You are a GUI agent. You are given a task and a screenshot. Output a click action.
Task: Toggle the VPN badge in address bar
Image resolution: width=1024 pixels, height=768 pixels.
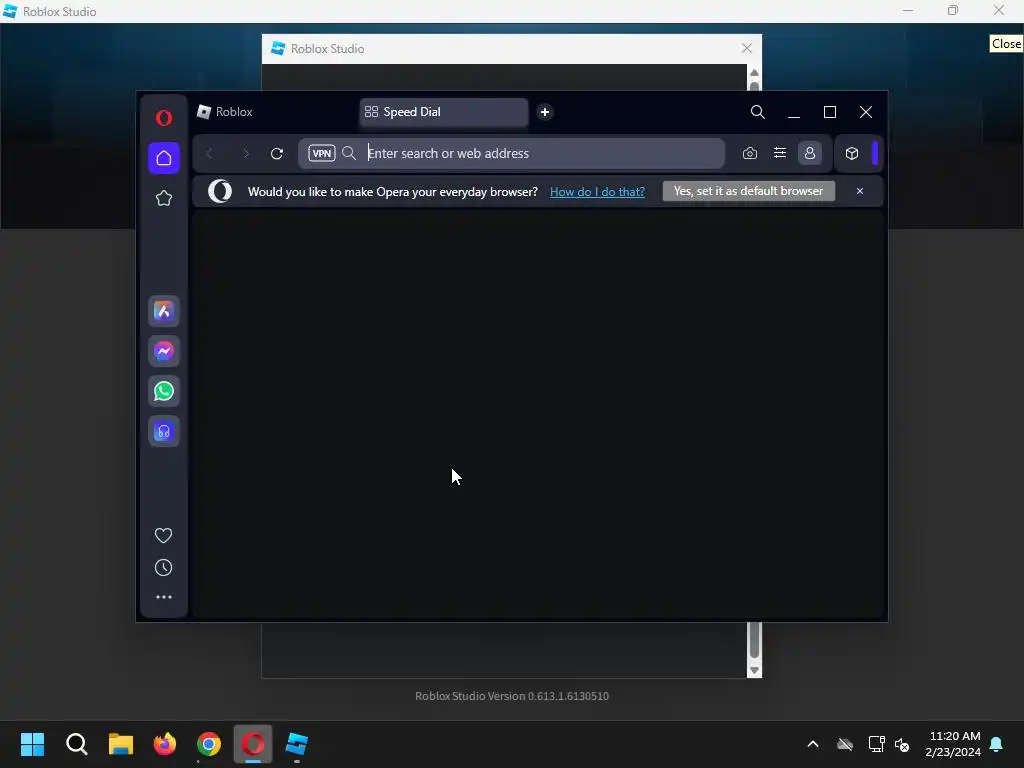coord(321,153)
